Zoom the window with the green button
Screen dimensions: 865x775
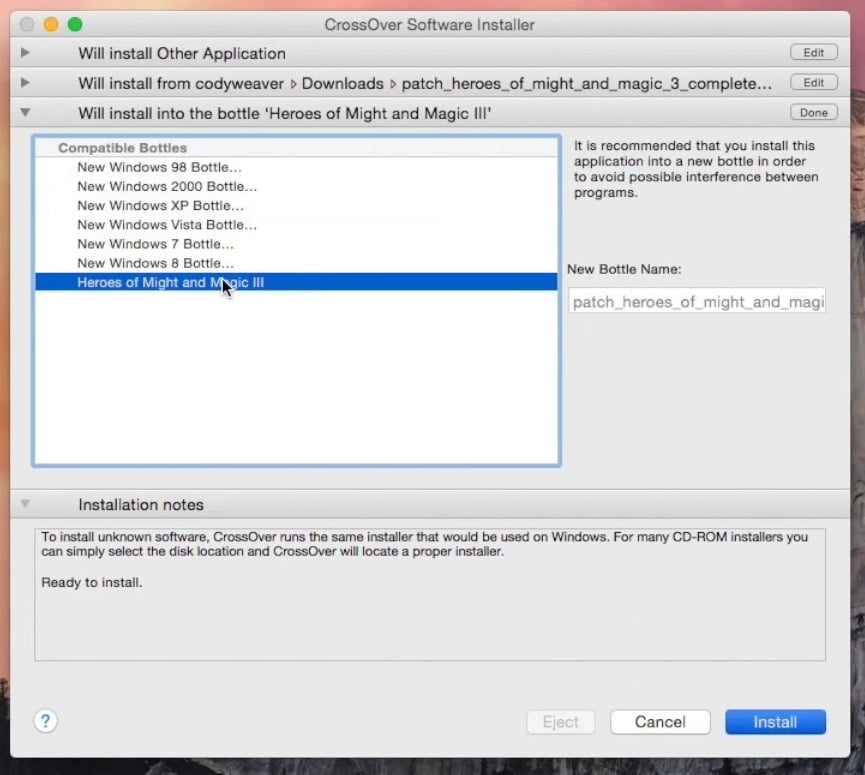(75, 24)
